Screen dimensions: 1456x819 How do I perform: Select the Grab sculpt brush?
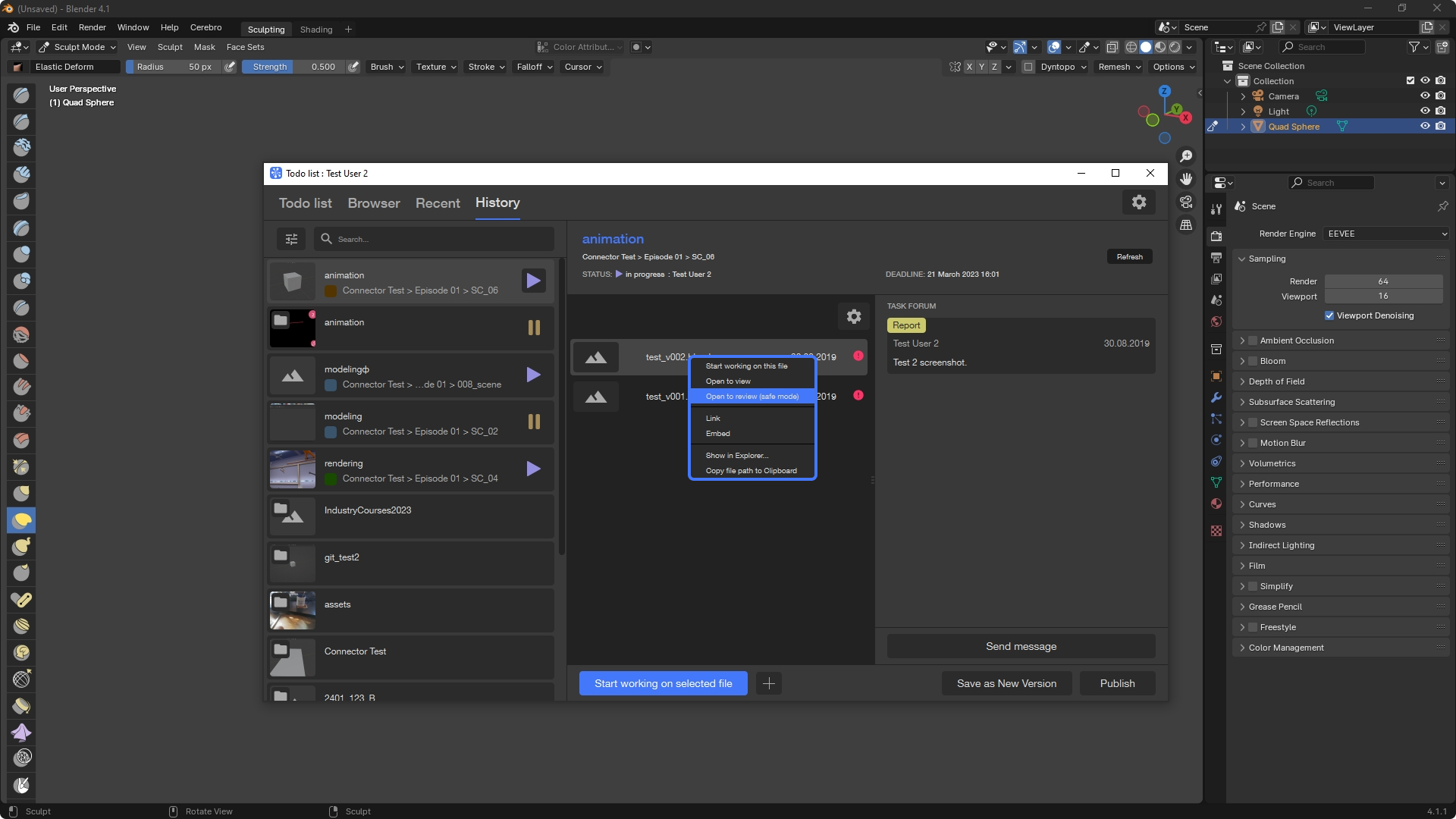pyautogui.click(x=21, y=494)
